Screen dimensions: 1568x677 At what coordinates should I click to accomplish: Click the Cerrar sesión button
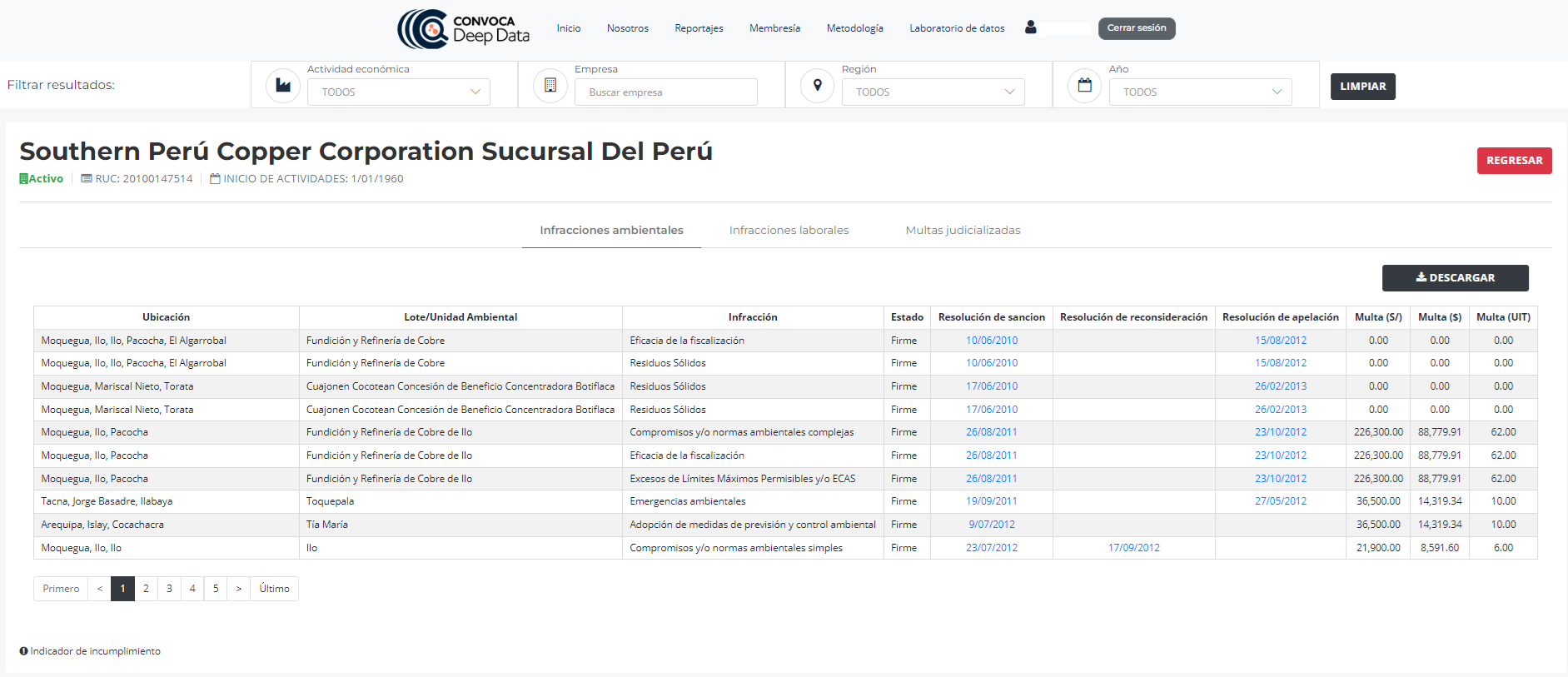click(1137, 28)
